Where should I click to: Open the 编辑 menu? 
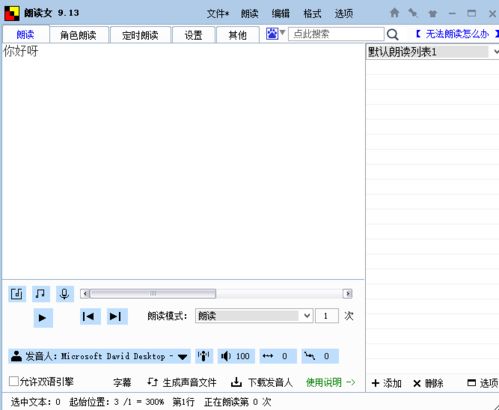coord(281,14)
